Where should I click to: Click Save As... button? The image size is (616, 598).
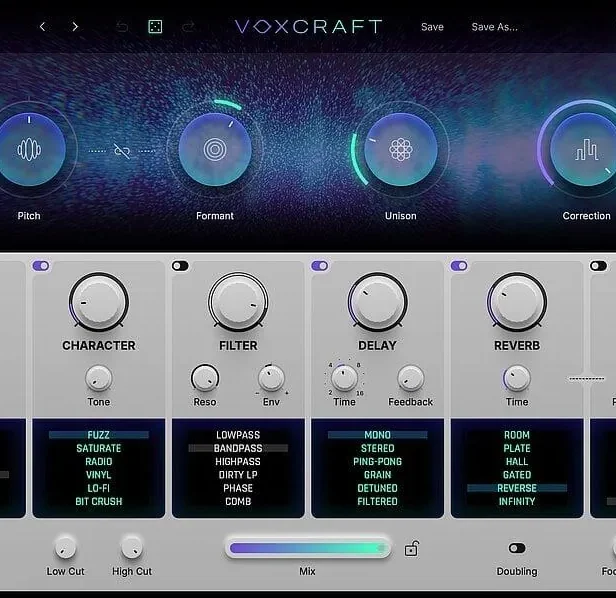coord(494,27)
